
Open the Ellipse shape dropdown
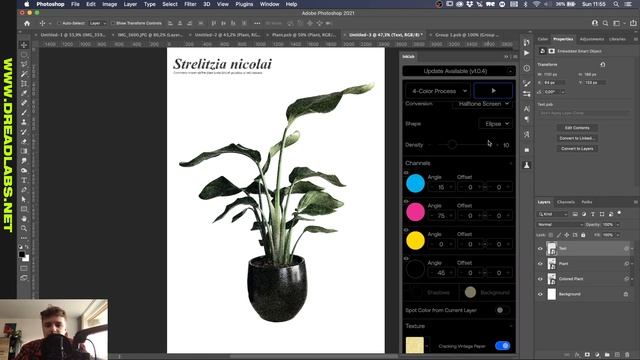(x=496, y=124)
